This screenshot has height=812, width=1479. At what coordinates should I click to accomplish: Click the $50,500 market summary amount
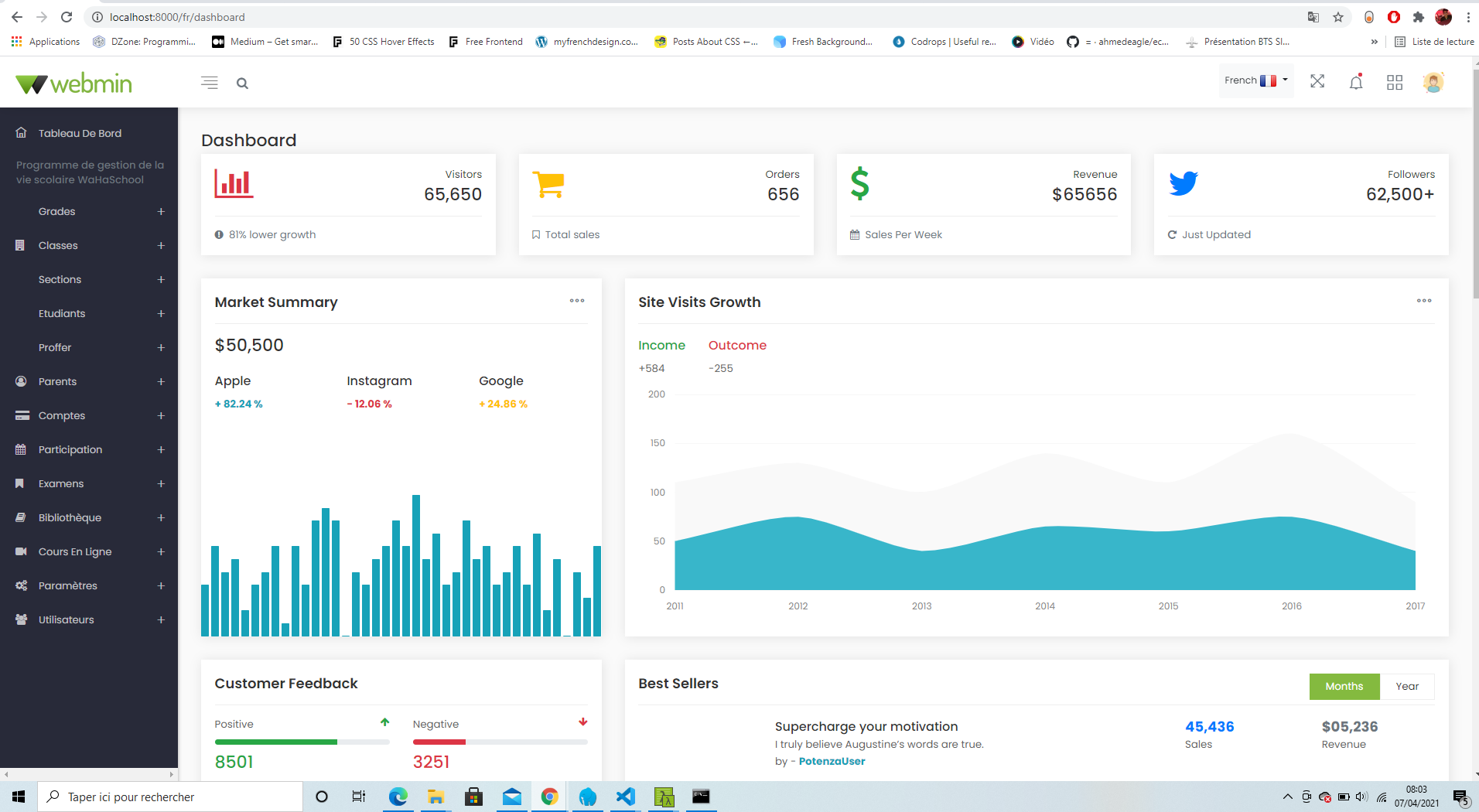coord(249,346)
